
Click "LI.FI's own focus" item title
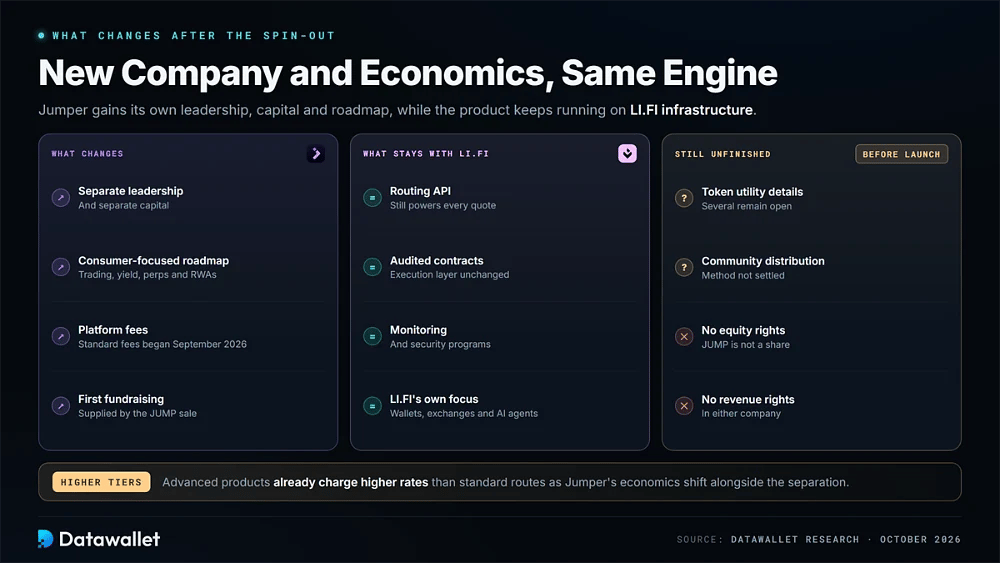pos(434,399)
